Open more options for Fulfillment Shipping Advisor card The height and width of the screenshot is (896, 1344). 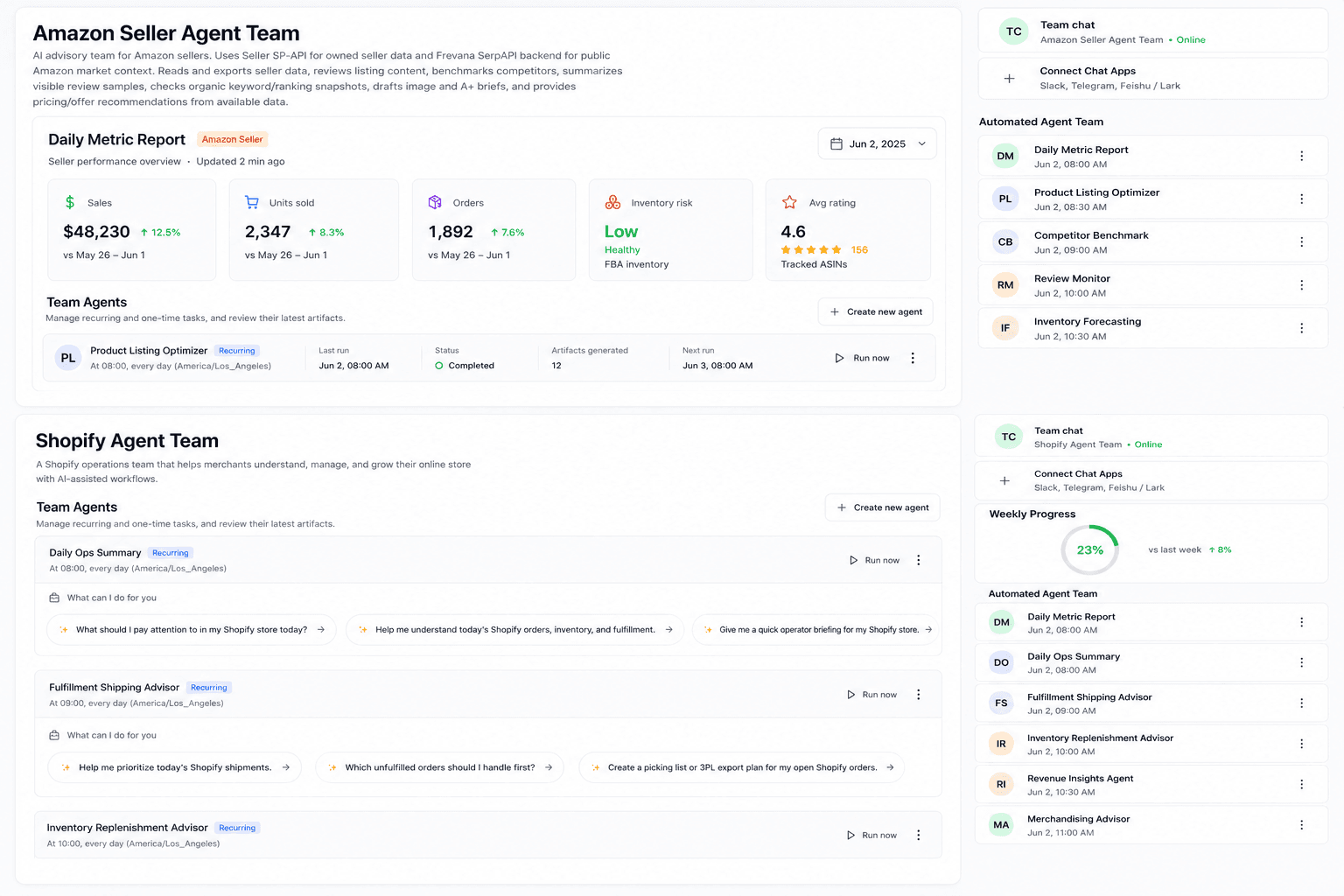918,695
